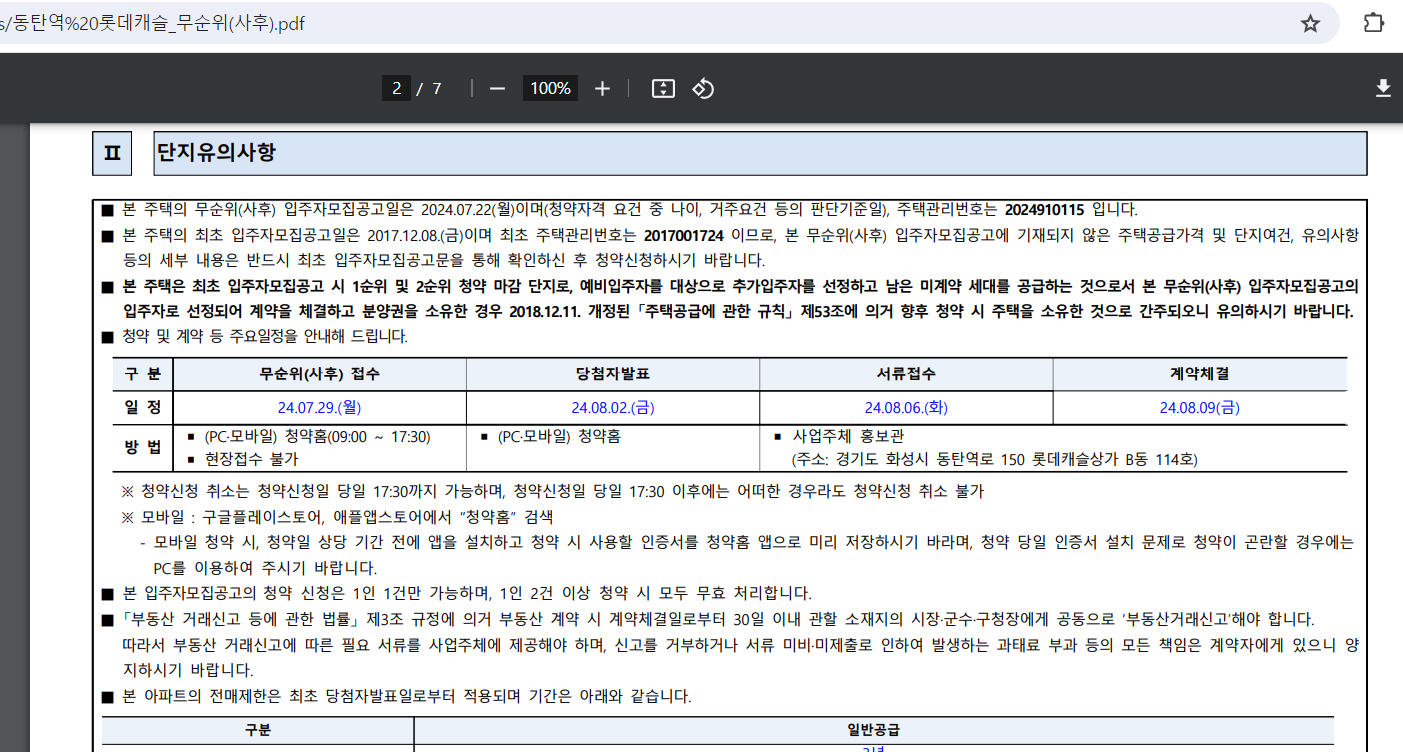Screen dimensions: 1403x752
Task: Select the 단지유의사항 section heading
Action: [x=216, y=153]
